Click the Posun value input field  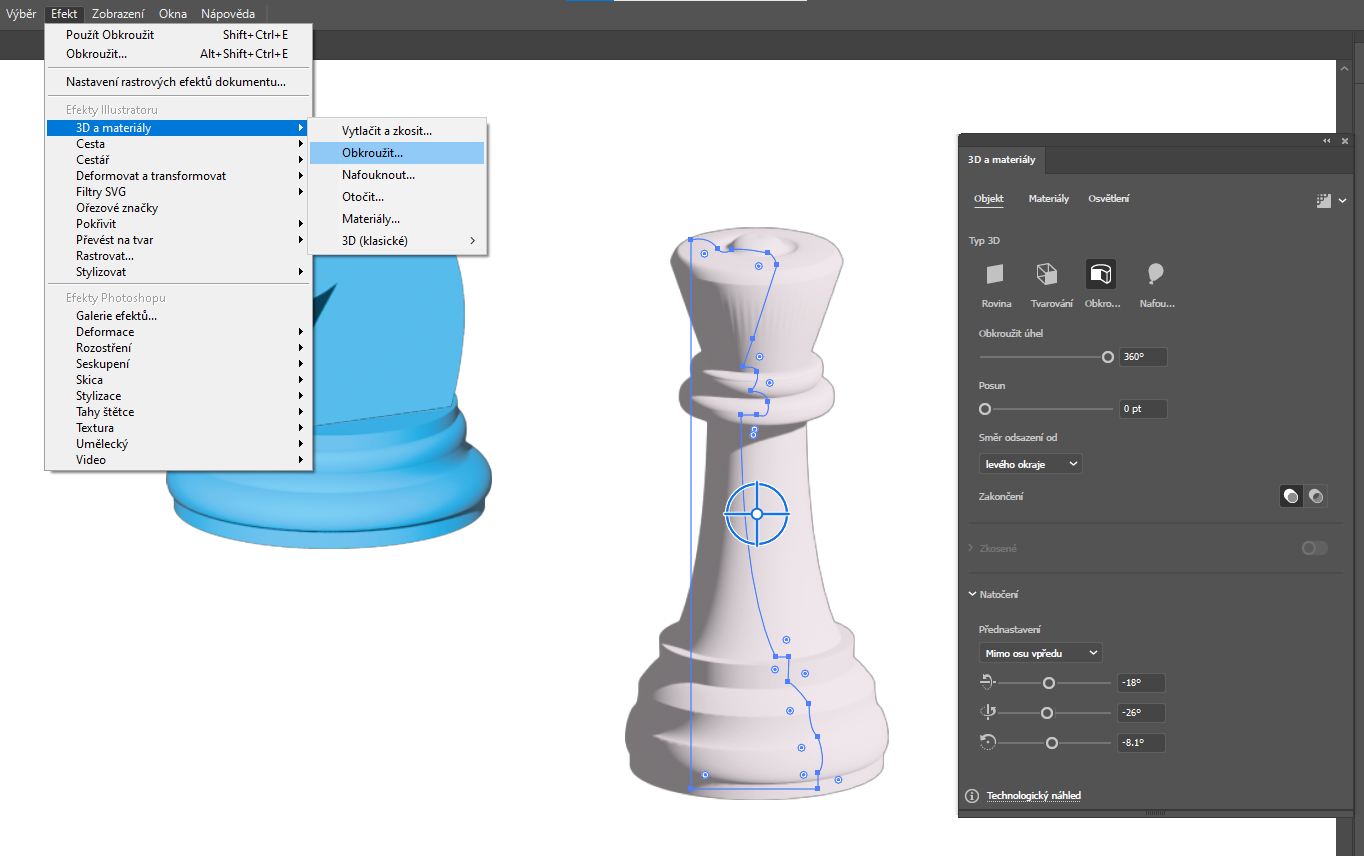point(1142,409)
